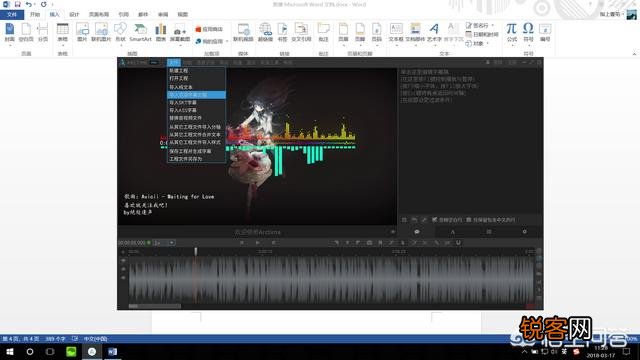This screenshot has width=640, height=360.
Task: Insert date and time (日期和时间)
Action: [482, 34]
